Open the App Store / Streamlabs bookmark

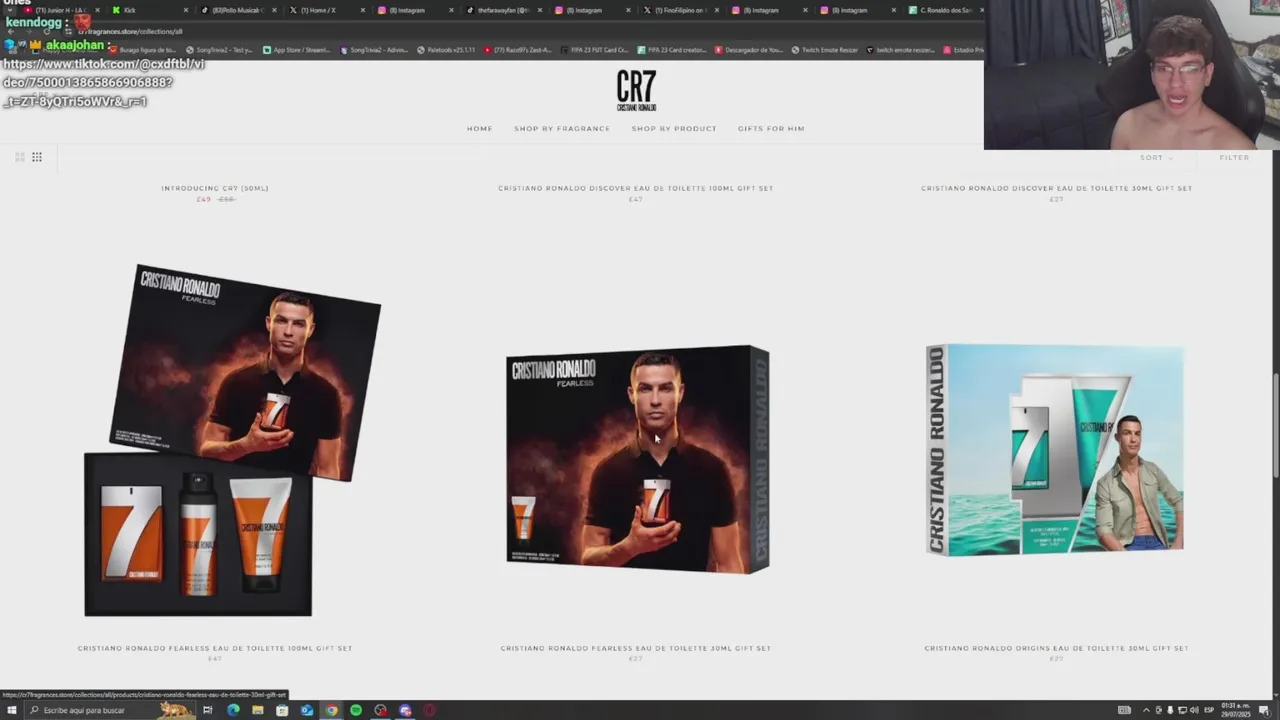297,50
